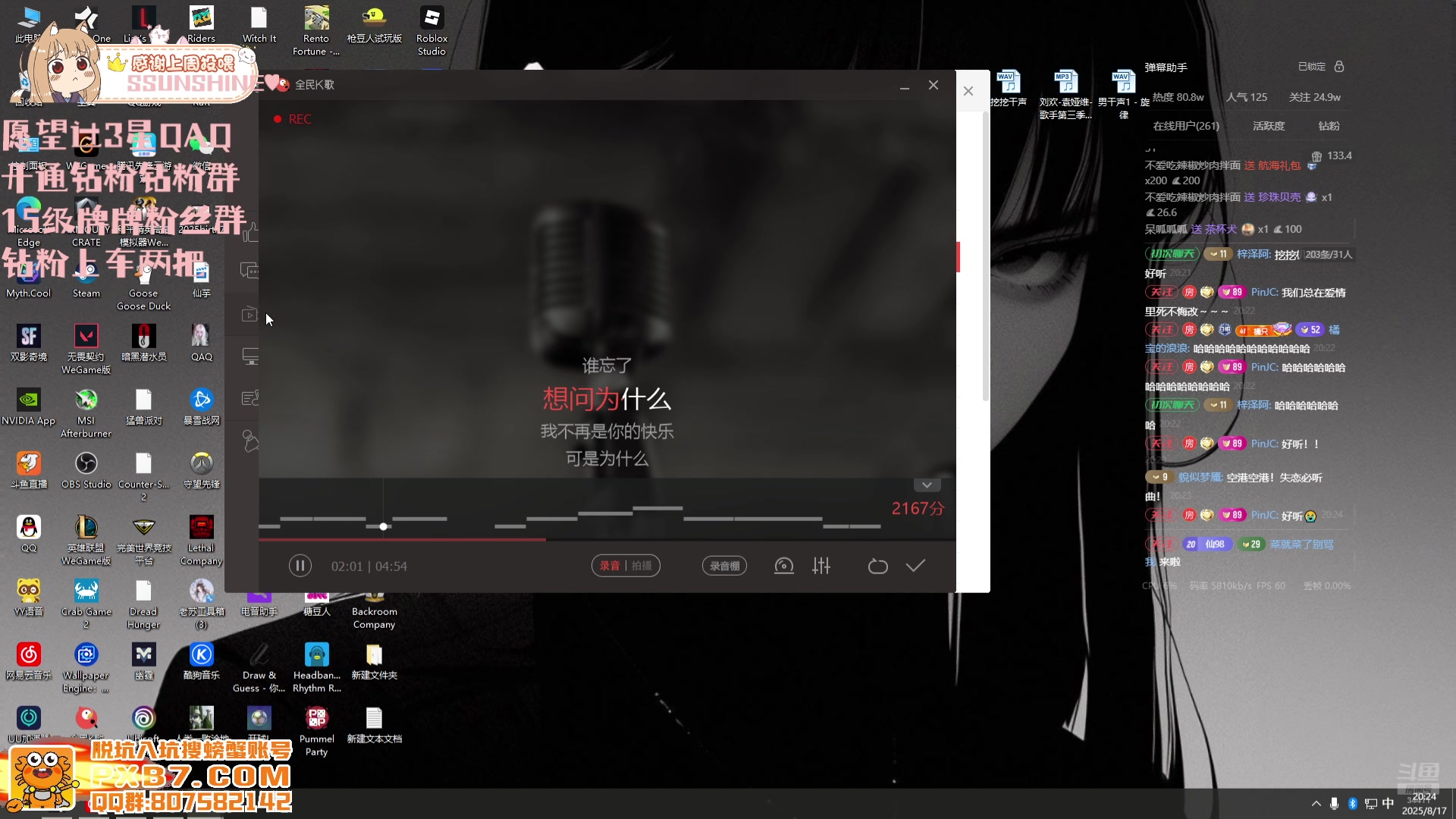Image resolution: width=1456 pixels, height=819 pixels.
Task: Open the microphone icon in karaoke sidebar
Action: pyautogui.click(x=250, y=441)
